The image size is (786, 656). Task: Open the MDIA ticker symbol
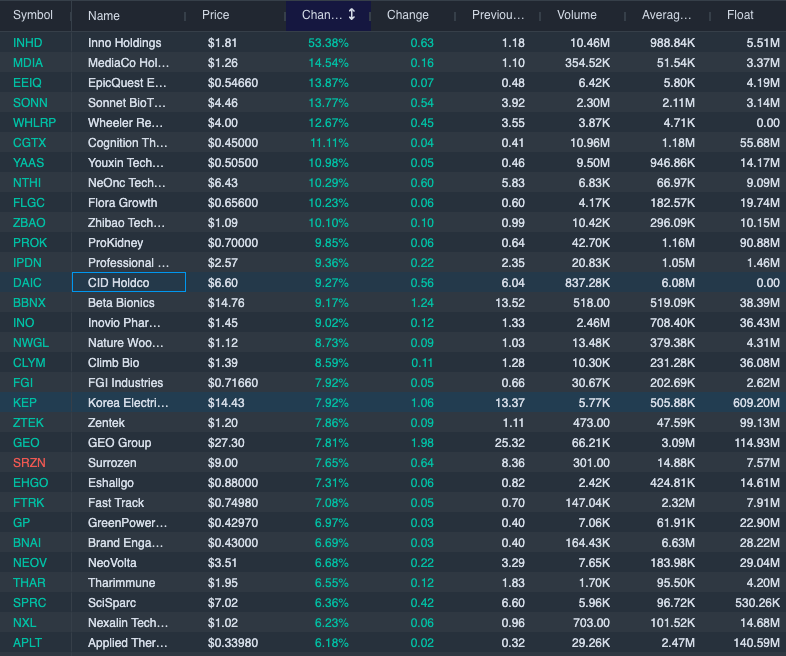(x=28, y=63)
